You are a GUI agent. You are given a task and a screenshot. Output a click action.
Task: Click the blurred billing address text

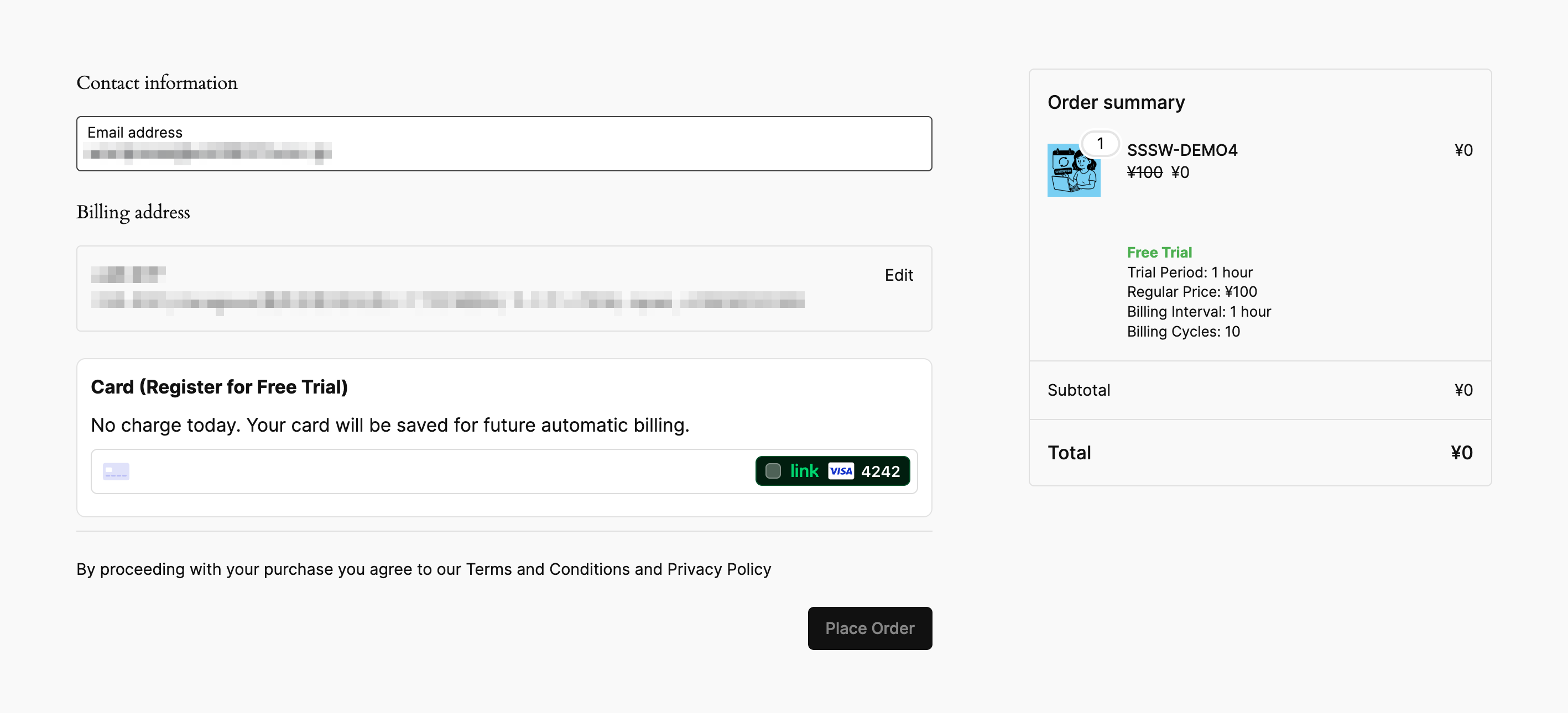coord(447,300)
